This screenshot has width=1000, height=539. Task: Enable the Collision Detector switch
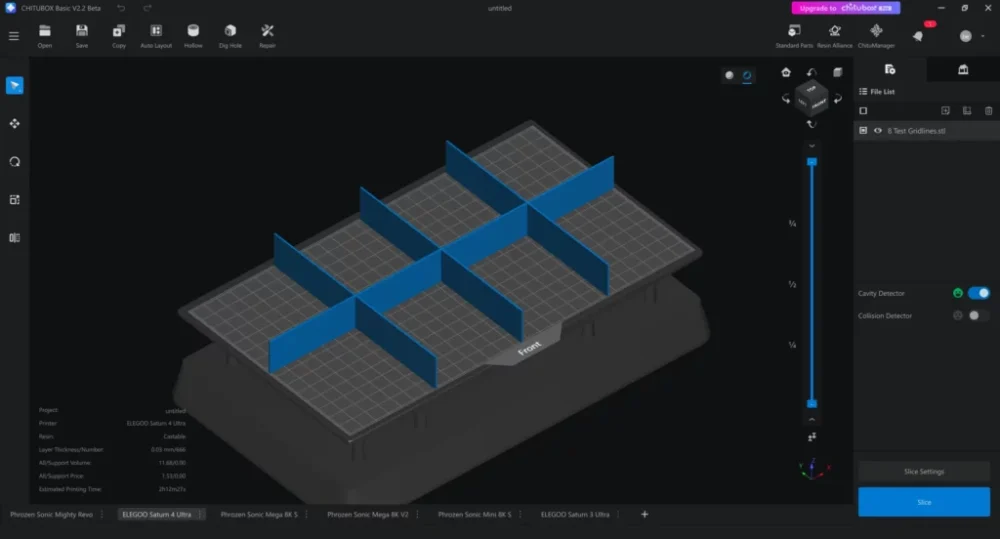pos(978,316)
